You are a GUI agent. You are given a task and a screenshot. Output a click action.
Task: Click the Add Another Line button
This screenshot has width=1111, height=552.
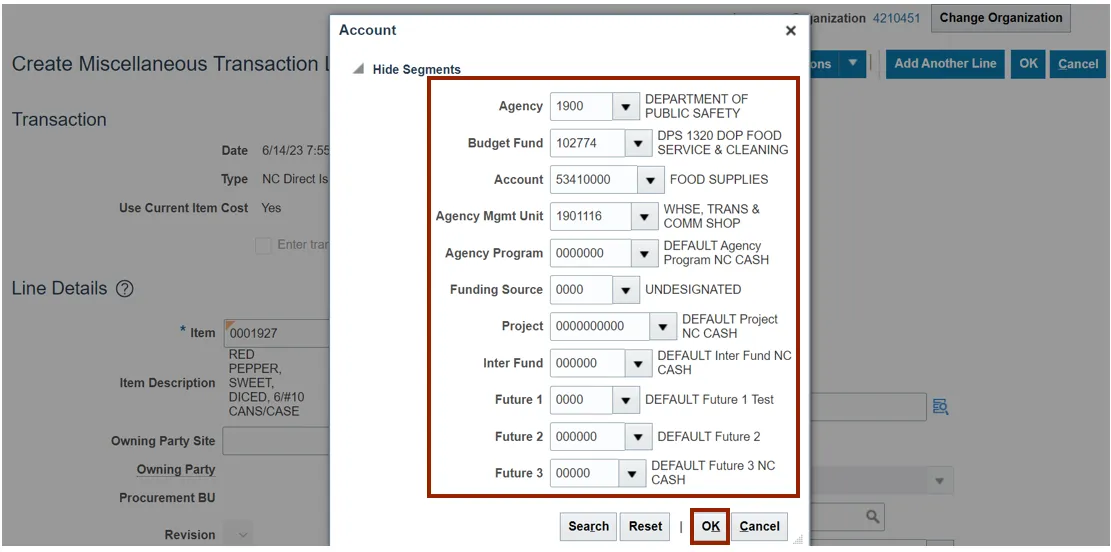[944, 64]
